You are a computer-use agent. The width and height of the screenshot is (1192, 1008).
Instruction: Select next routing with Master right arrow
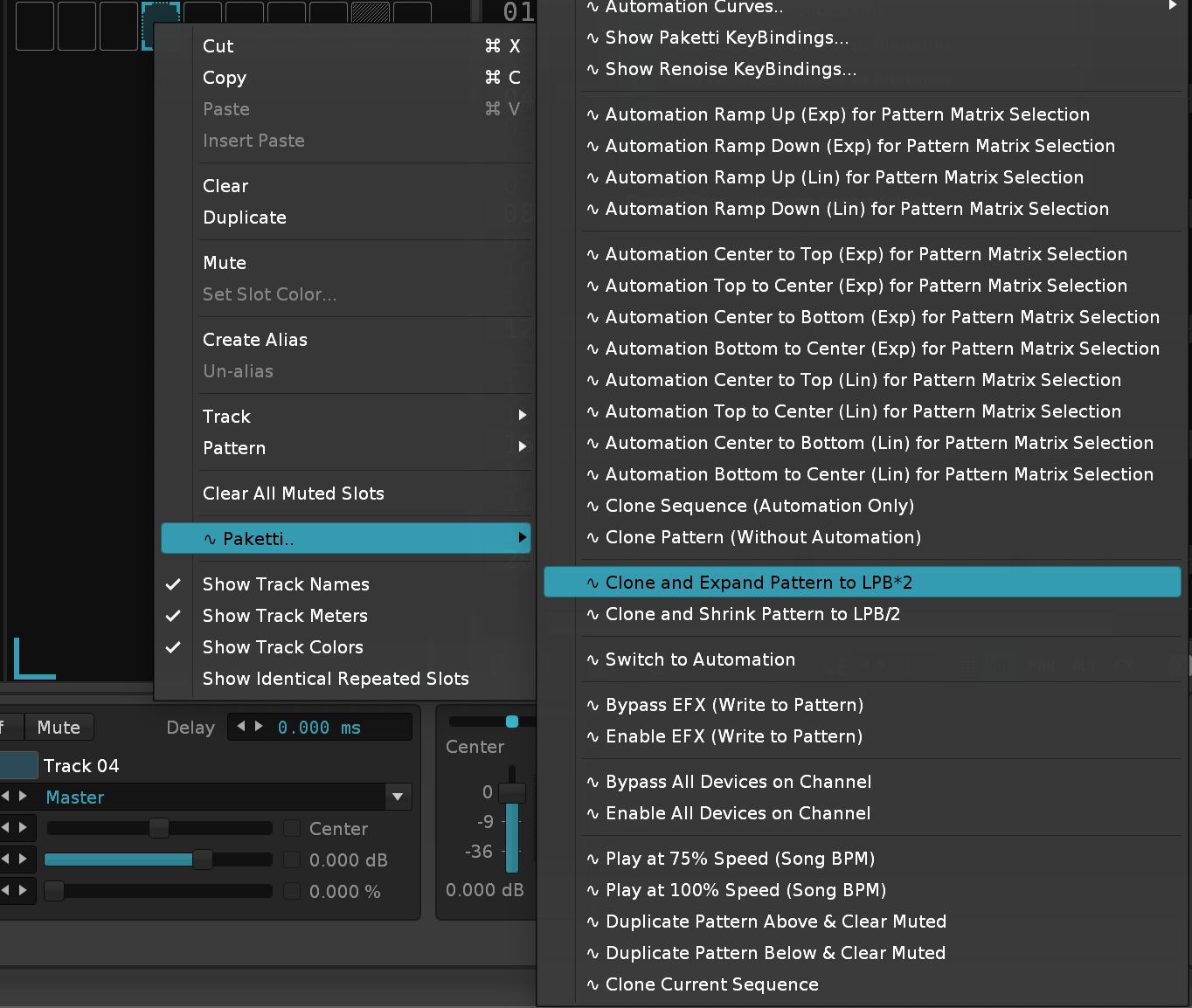(24, 796)
